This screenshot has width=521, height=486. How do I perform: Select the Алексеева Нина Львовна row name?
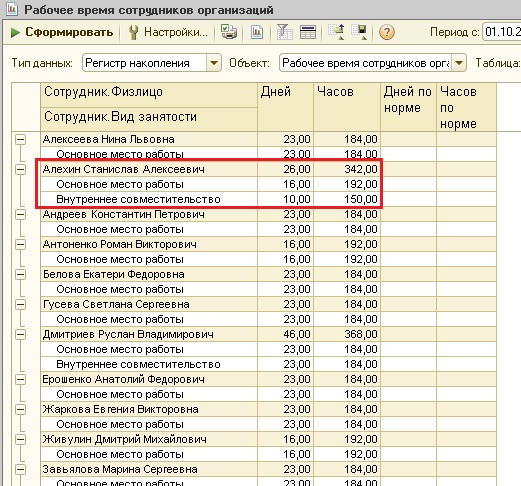(x=149, y=139)
